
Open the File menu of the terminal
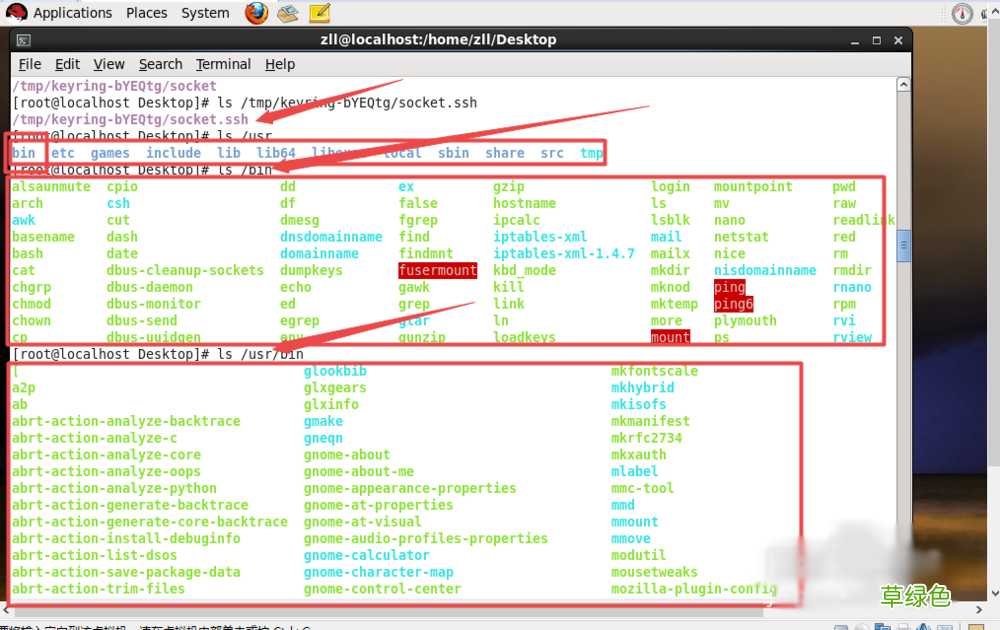tap(30, 64)
